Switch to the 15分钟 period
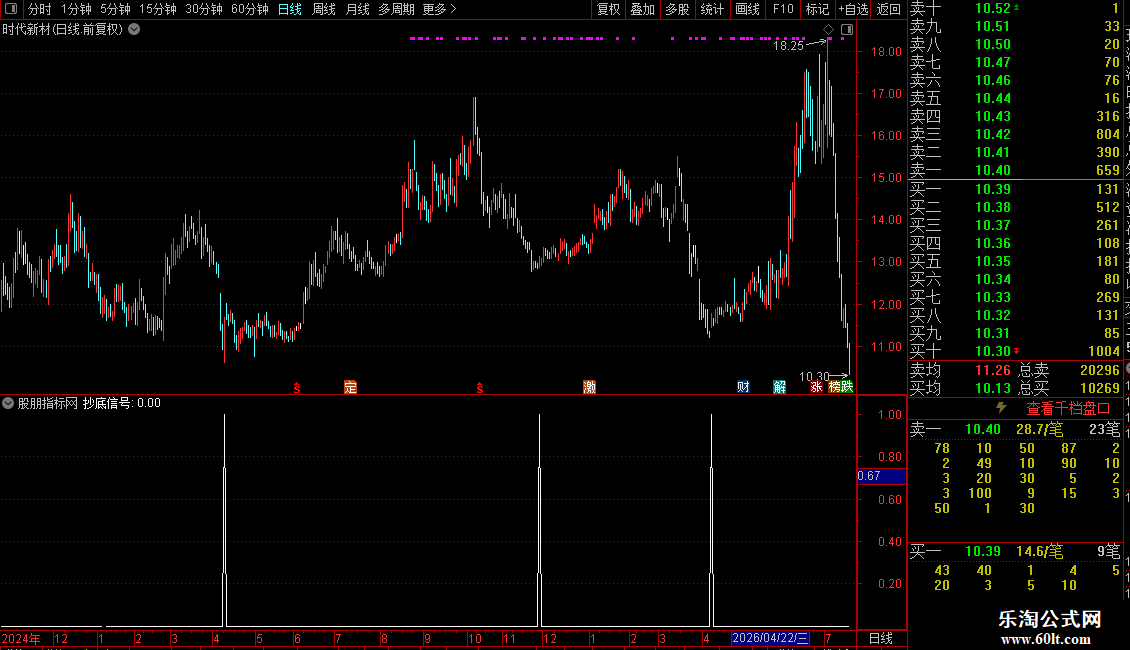The width and height of the screenshot is (1130, 650). (x=158, y=9)
